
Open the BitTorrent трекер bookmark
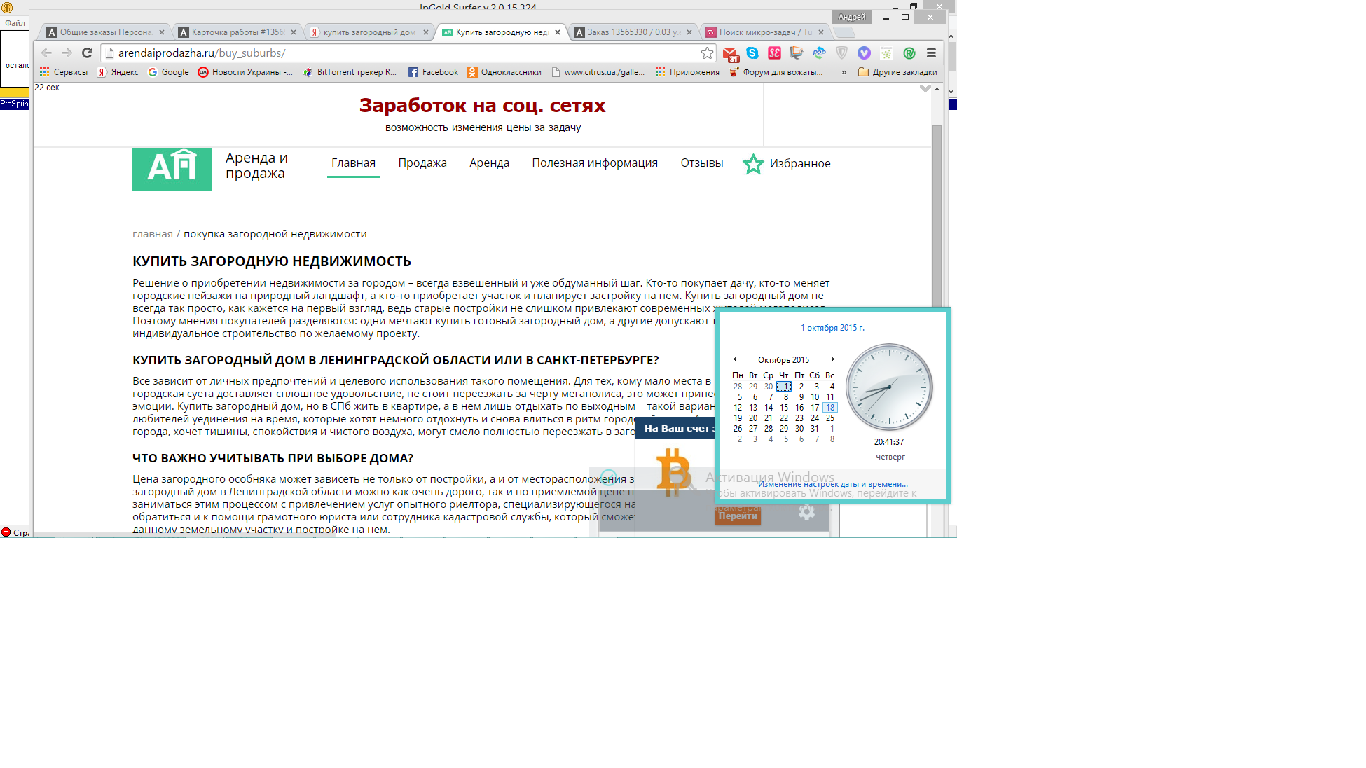349,72
